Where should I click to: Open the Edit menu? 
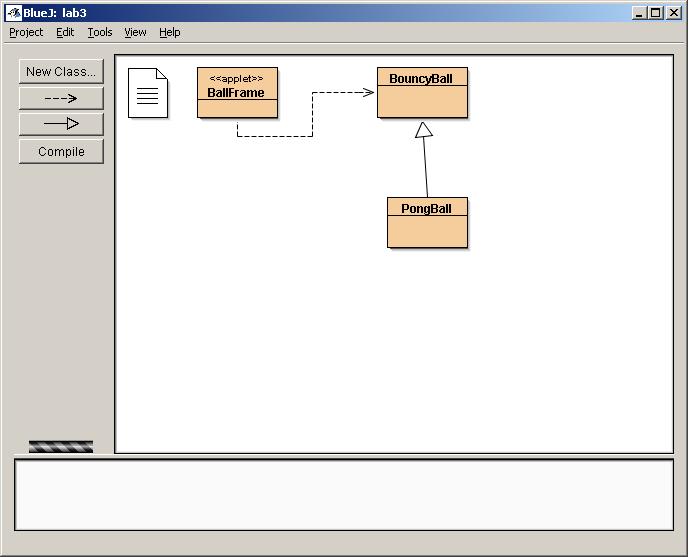65,32
